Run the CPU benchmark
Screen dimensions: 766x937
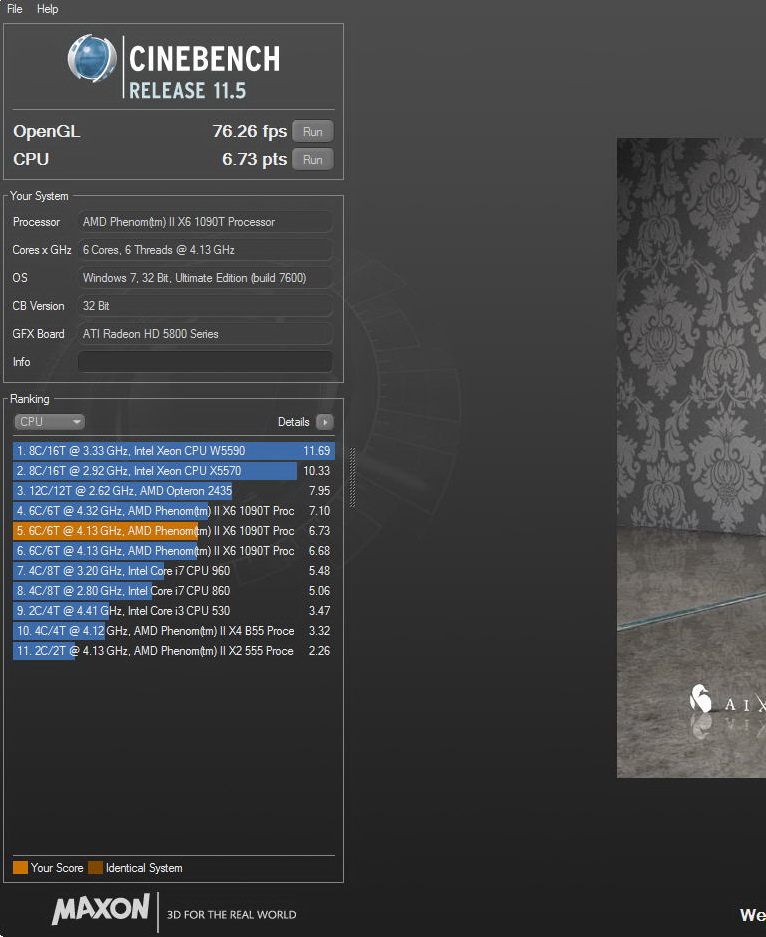coord(312,160)
